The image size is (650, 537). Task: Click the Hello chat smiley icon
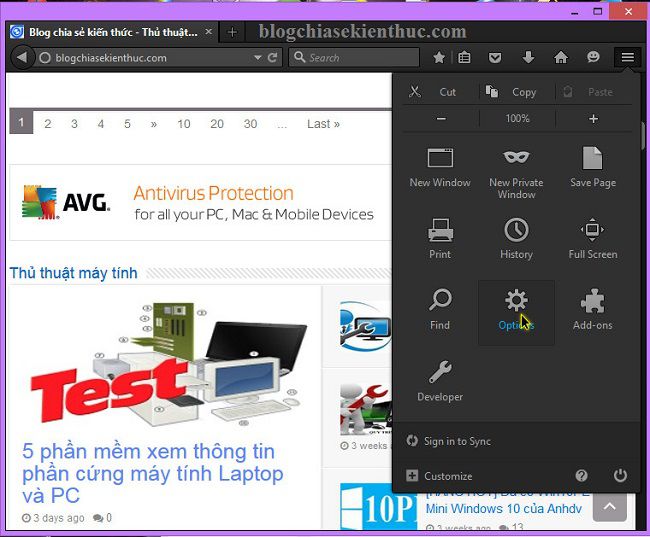click(593, 56)
